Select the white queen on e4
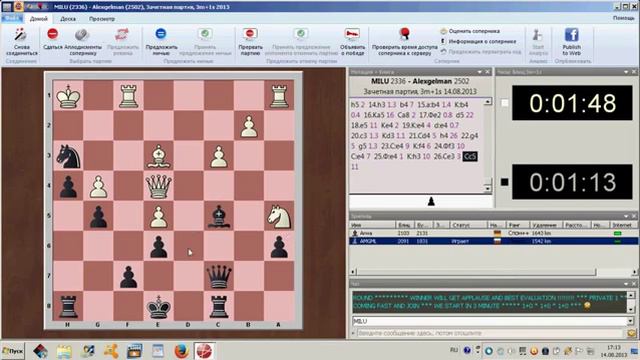The width and height of the screenshot is (640, 360). click(158, 186)
